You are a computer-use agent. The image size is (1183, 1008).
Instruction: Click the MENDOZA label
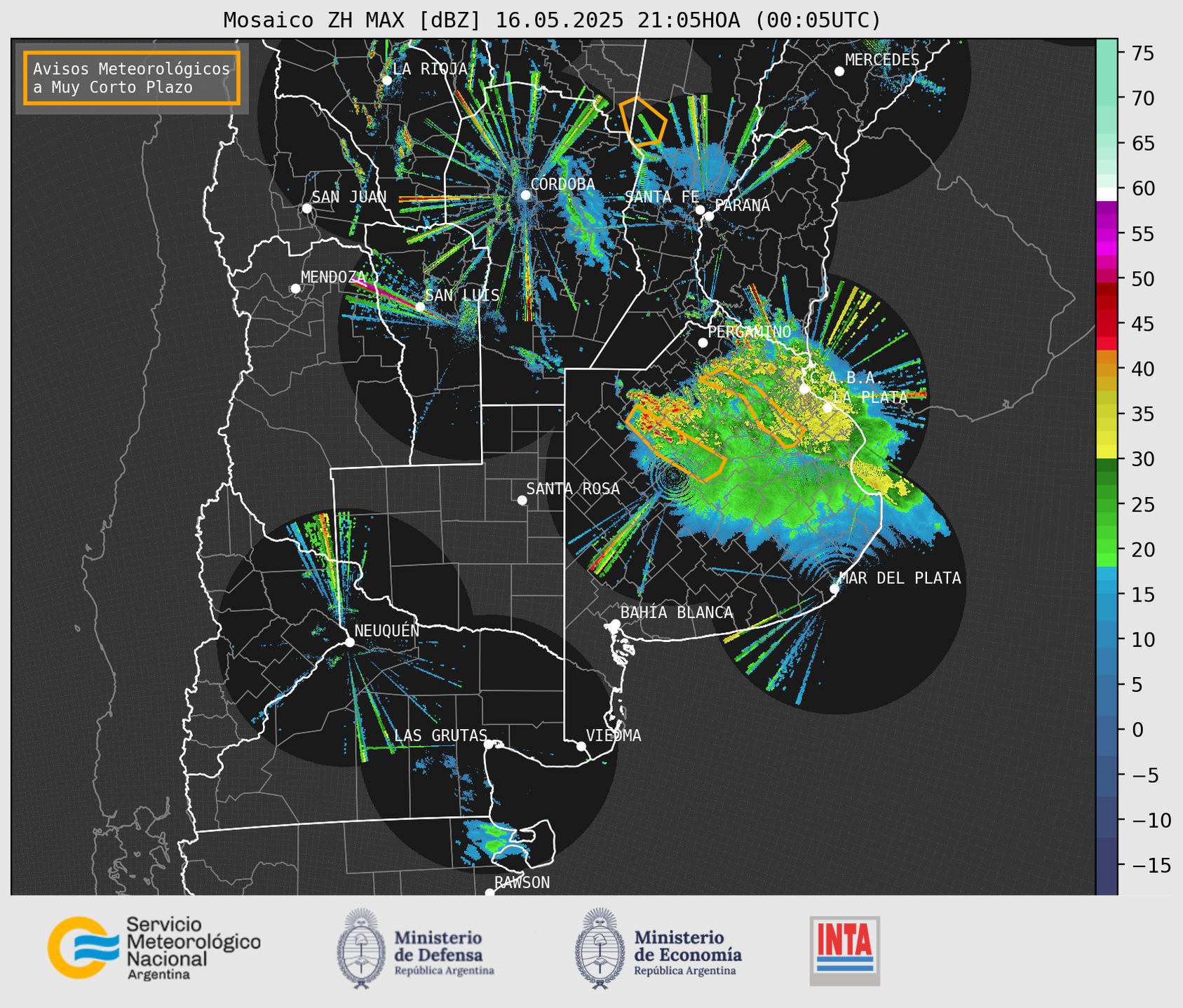pyautogui.click(x=334, y=277)
